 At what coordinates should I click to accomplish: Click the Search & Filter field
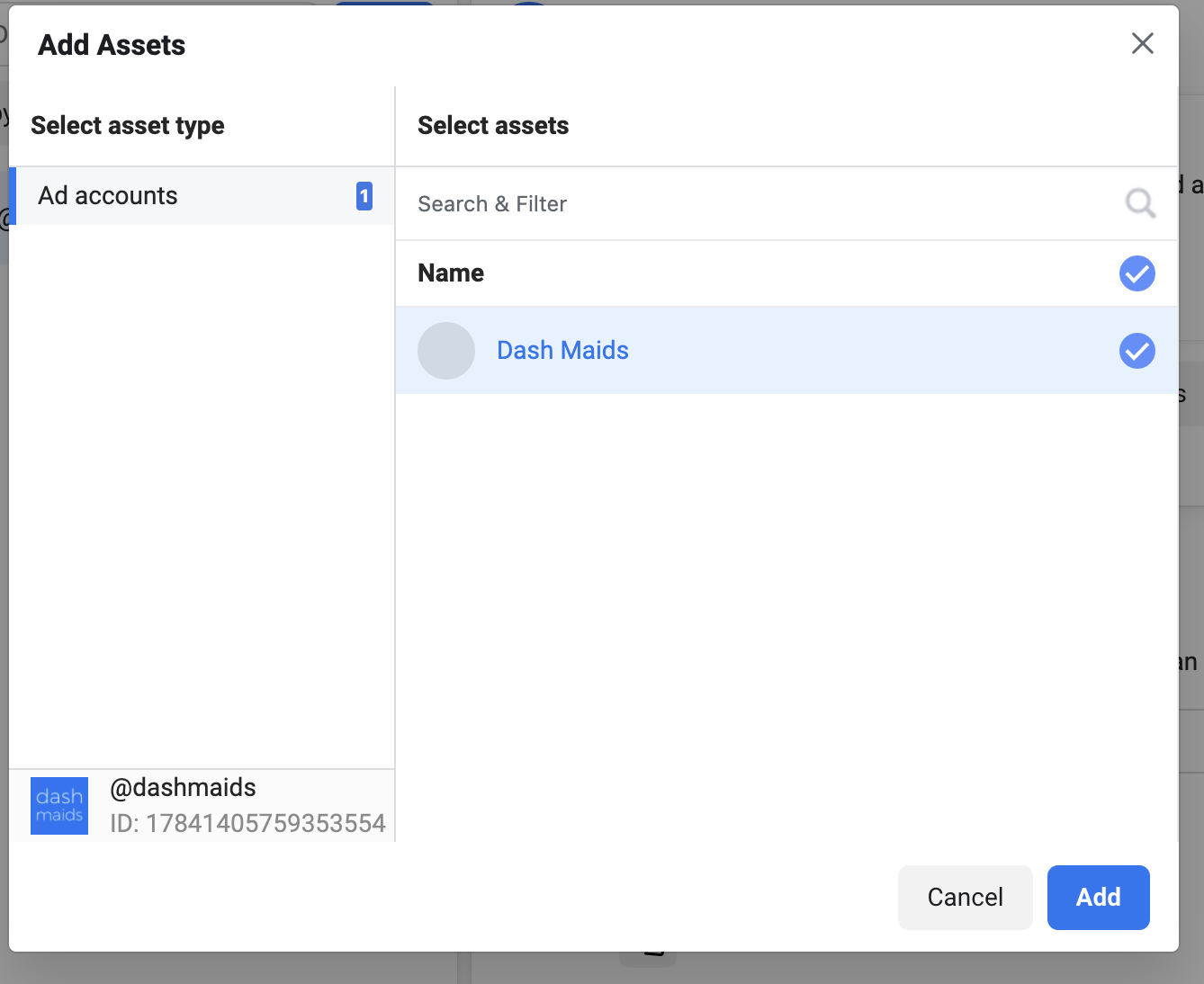coord(756,204)
